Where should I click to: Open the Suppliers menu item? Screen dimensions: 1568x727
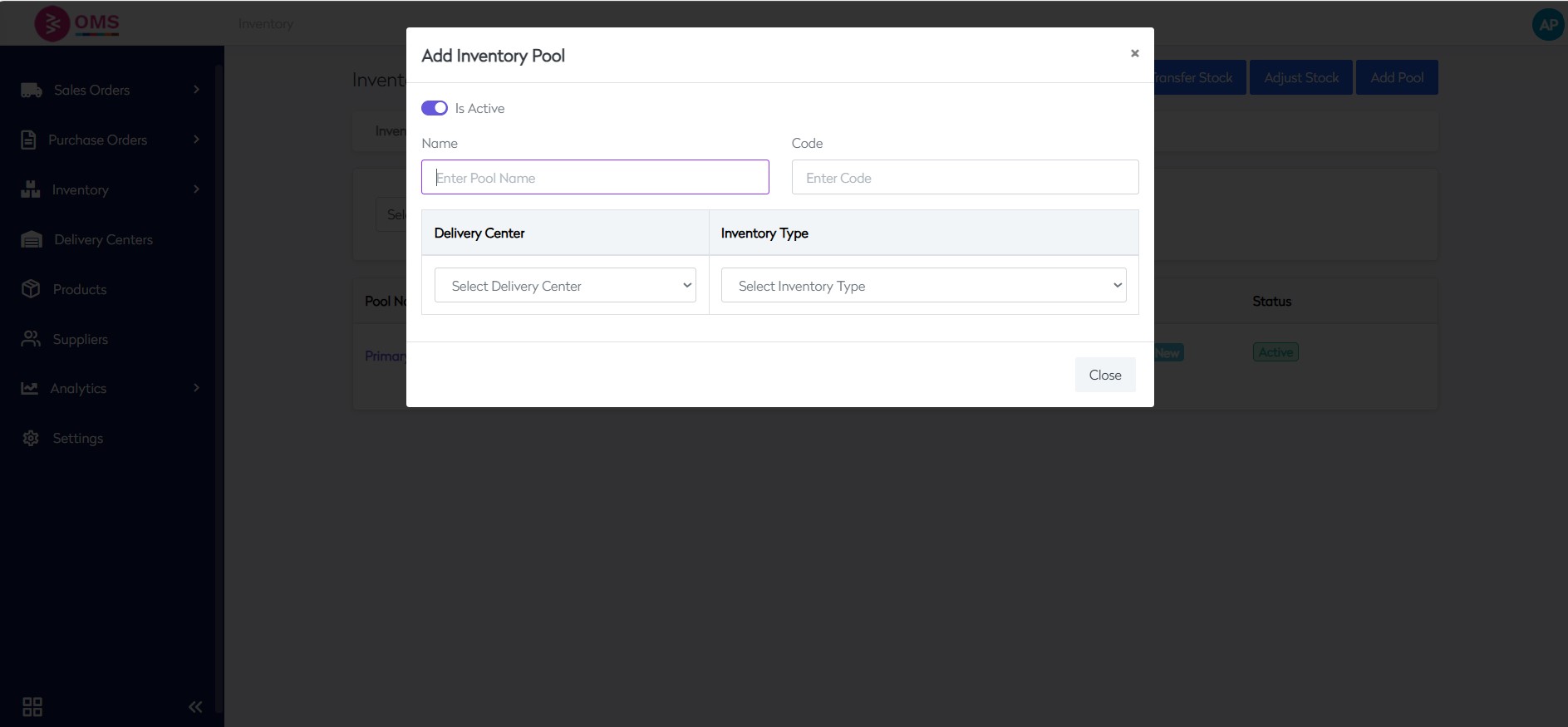[81, 339]
